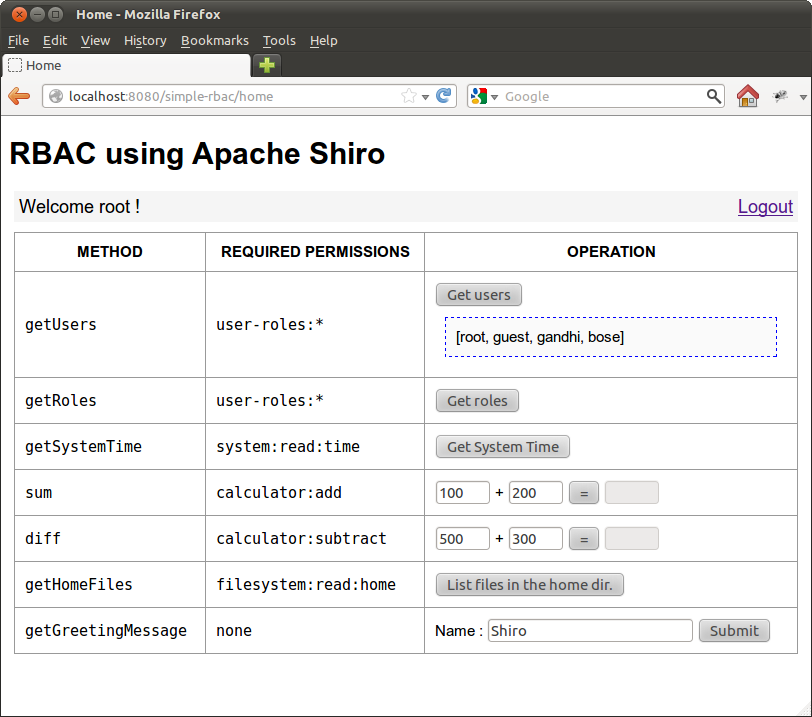Viewport: 812px width, 717px height.
Task: Focus the Name field containing Shiro
Action: [590, 631]
